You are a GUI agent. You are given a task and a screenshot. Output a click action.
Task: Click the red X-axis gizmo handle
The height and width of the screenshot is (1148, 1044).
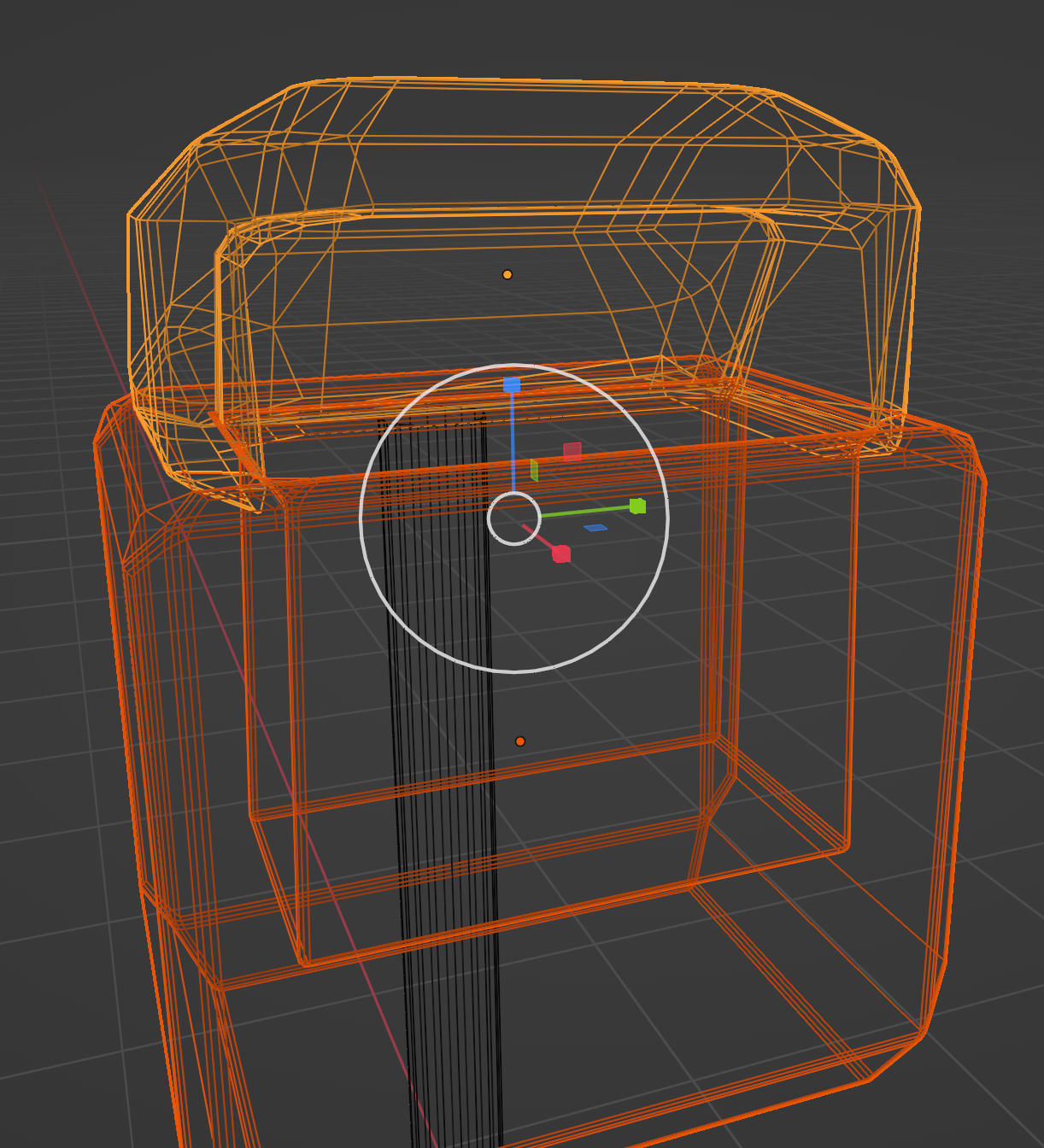click(561, 554)
